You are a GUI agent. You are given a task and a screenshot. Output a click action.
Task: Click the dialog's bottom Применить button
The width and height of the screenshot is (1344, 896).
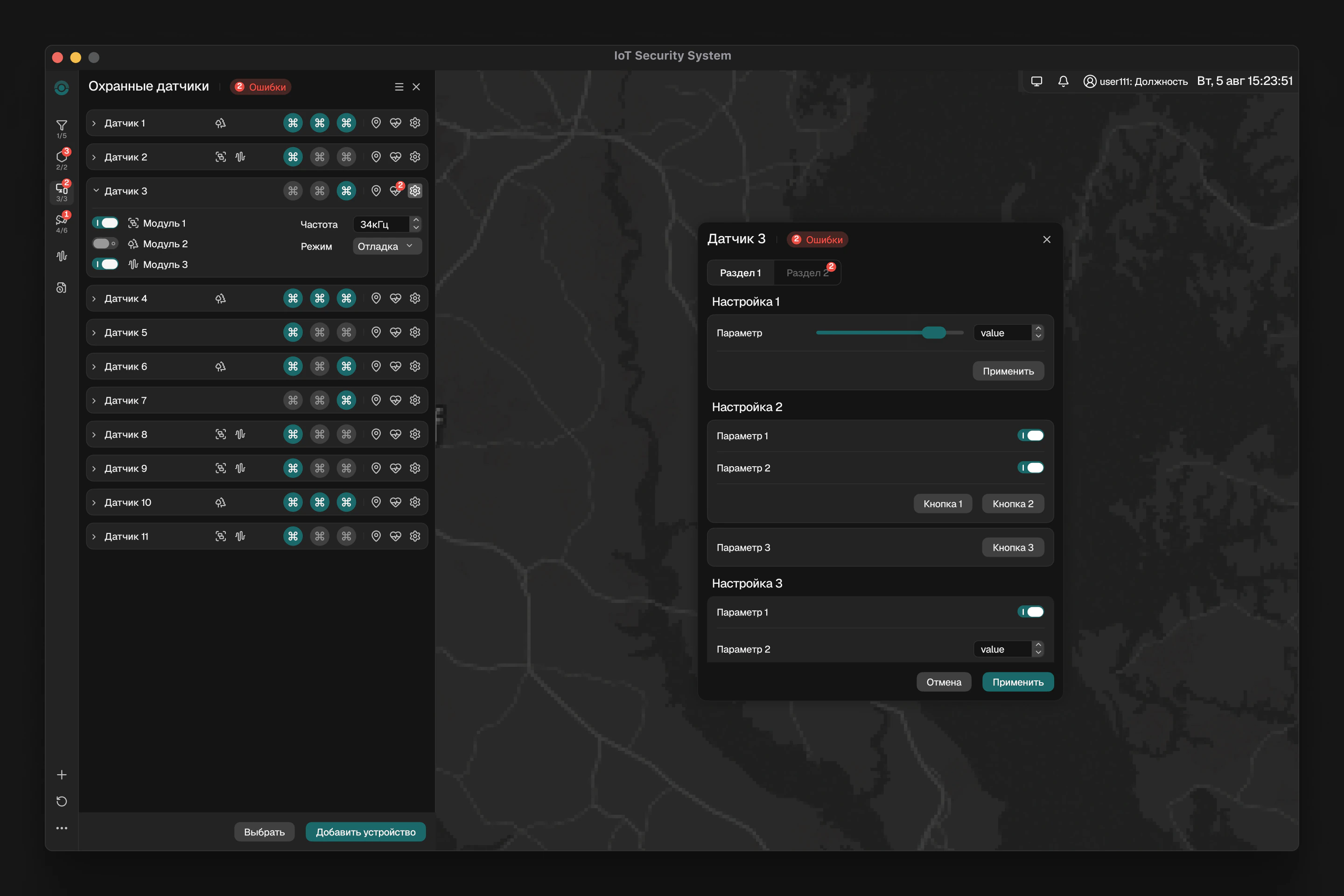click(x=1018, y=682)
